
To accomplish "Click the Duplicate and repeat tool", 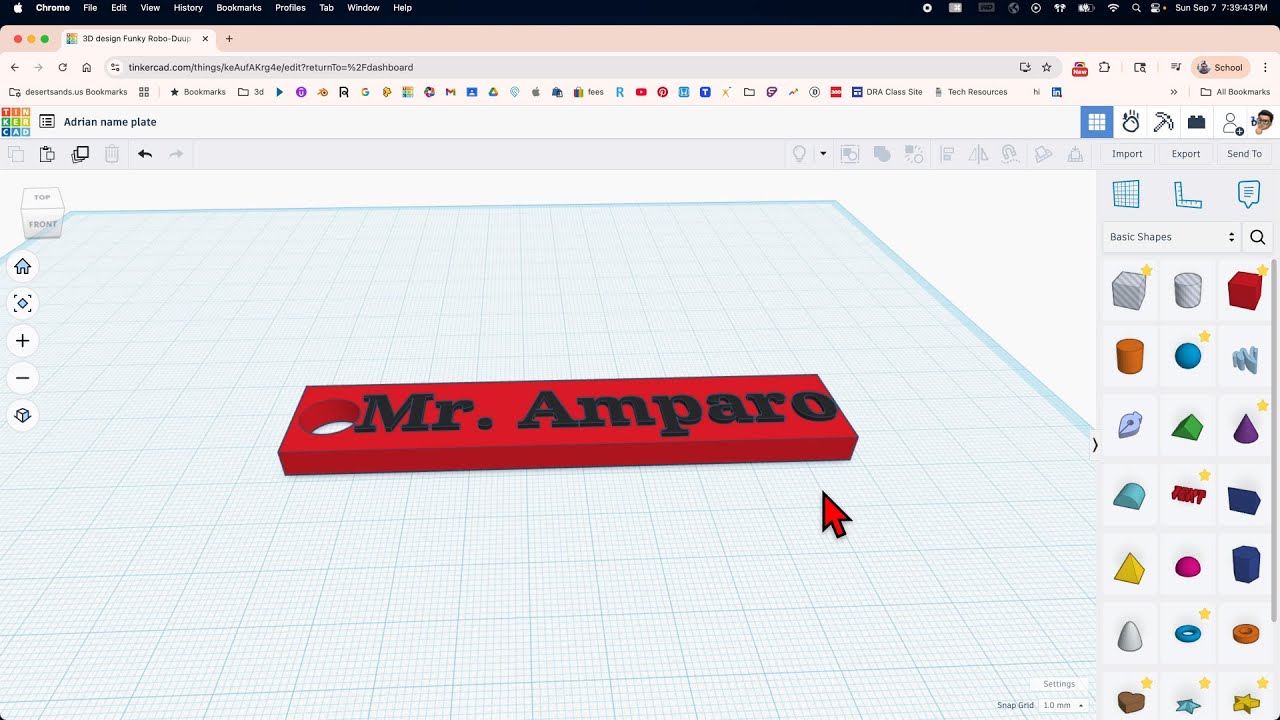I will (x=80, y=154).
